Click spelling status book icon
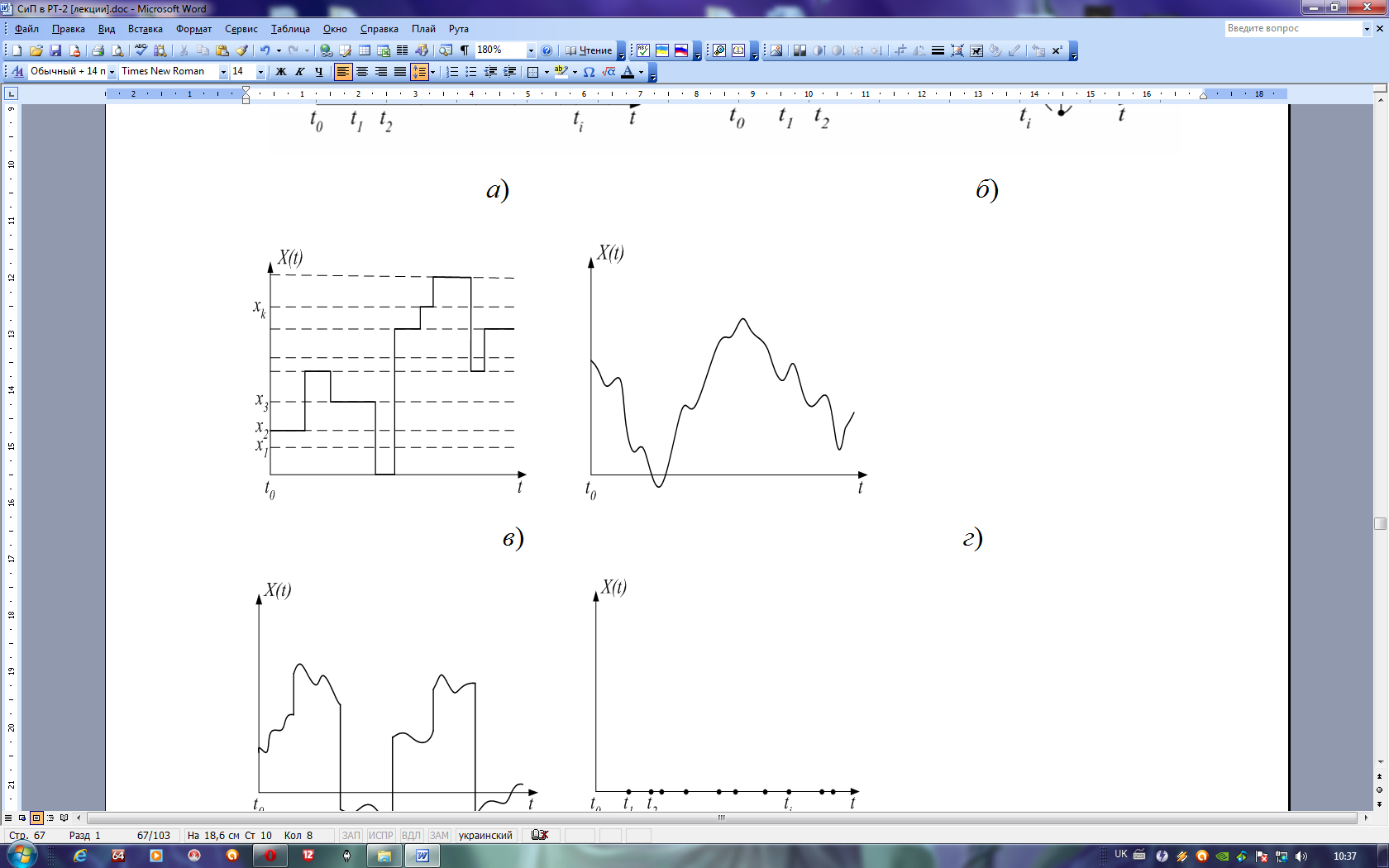Image resolution: width=1389 pixels, height=868 pixels. (x=540, y=835)
